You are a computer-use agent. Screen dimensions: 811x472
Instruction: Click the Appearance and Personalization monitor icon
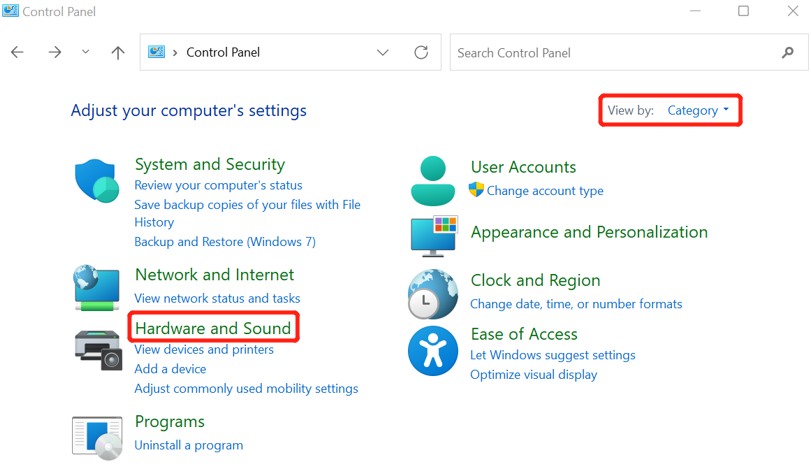[432, 236]
